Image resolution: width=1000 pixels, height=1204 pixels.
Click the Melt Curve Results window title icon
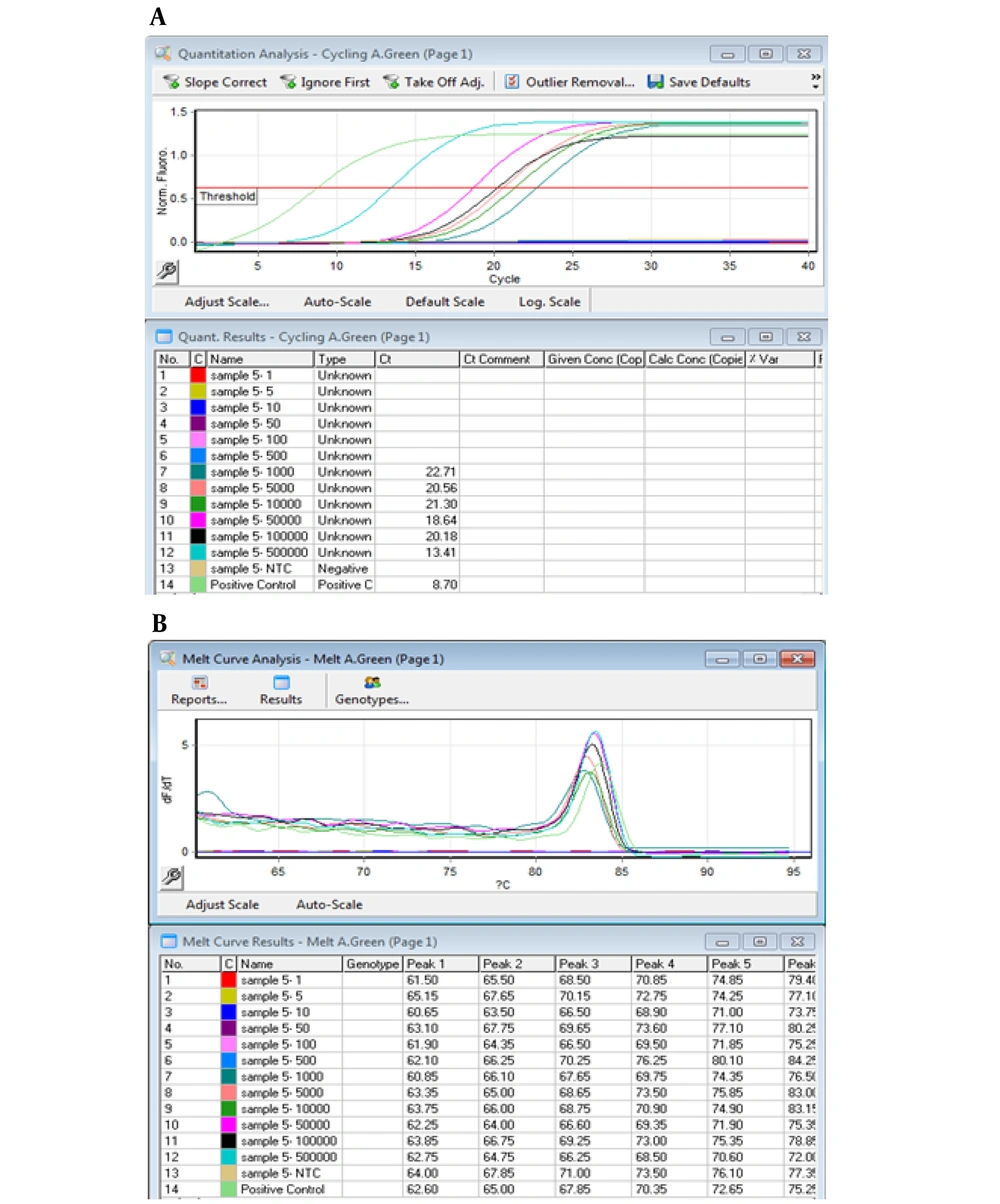click(168, 941)
